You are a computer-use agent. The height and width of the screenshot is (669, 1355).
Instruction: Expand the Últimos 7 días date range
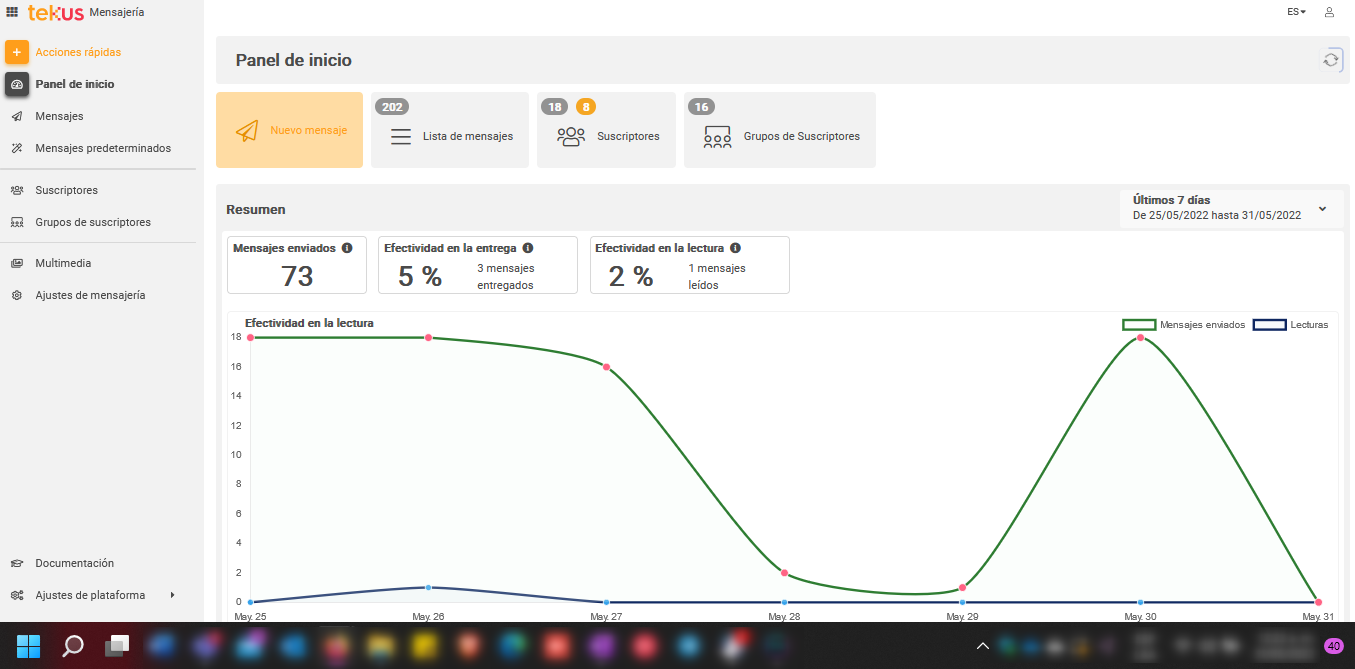(1322, 209)
